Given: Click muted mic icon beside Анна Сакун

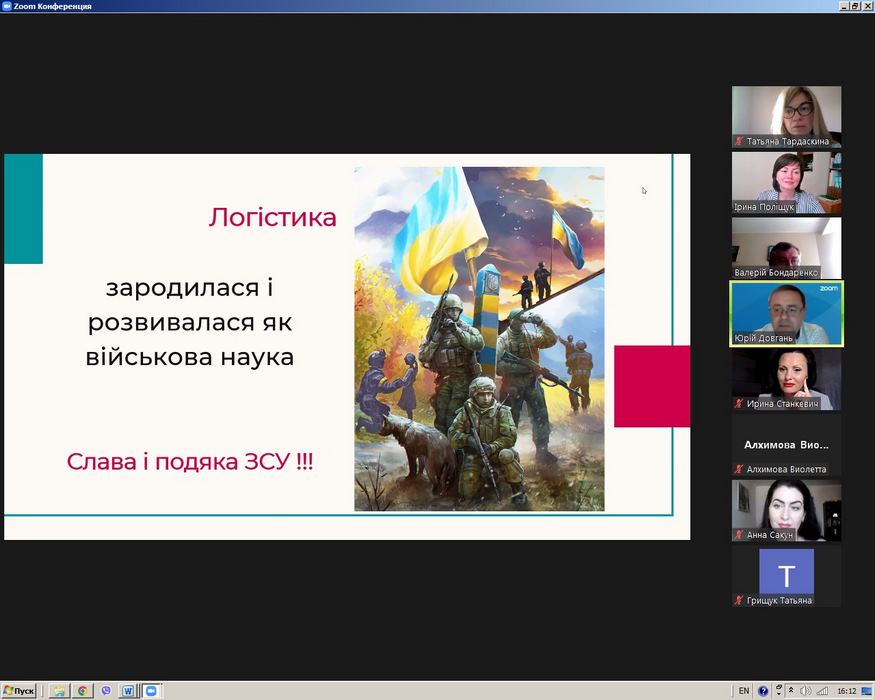Looking at the screenshot, I should (739, 535).
